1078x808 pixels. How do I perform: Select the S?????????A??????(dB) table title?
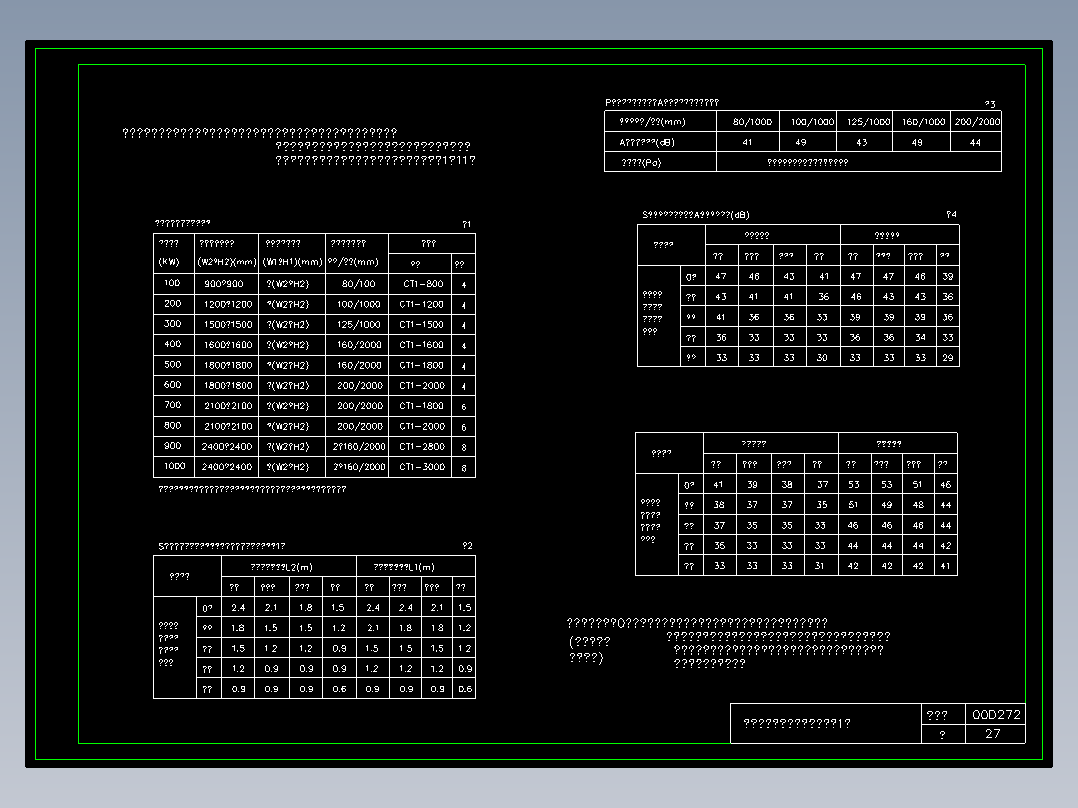(x=696, y=215)
